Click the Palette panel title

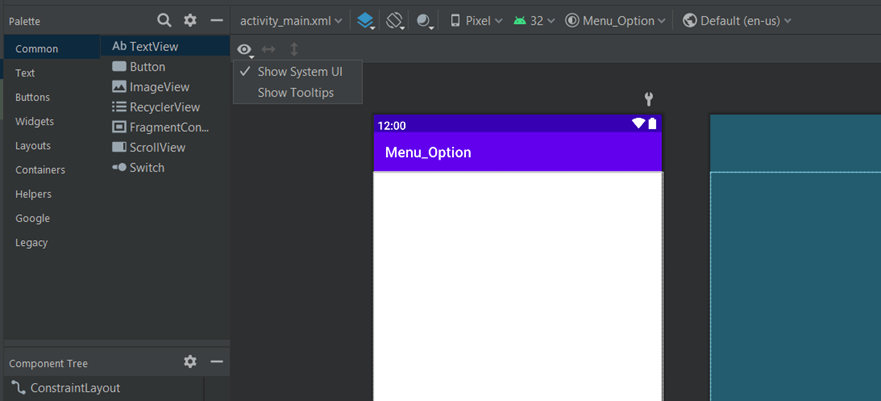(24, 21)
